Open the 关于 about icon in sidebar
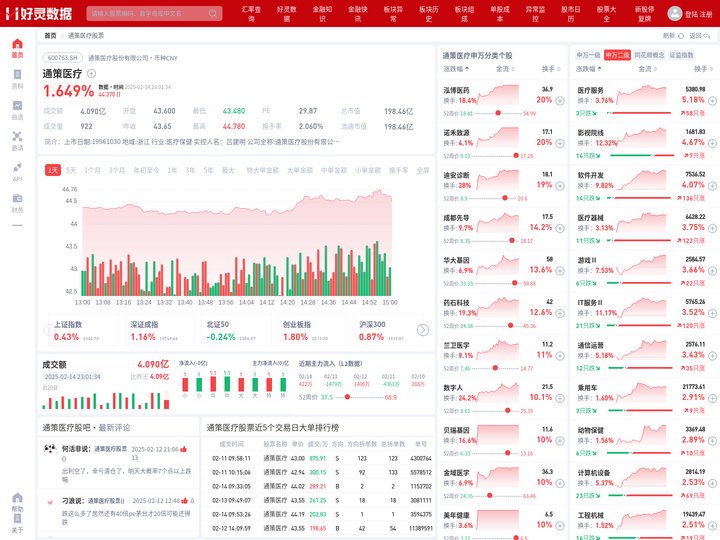Screen dimensions: 720x540 17,518
